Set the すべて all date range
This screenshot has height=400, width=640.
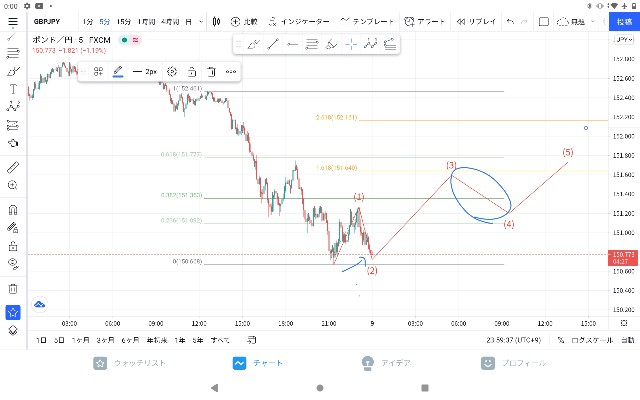tap(220, 340)
